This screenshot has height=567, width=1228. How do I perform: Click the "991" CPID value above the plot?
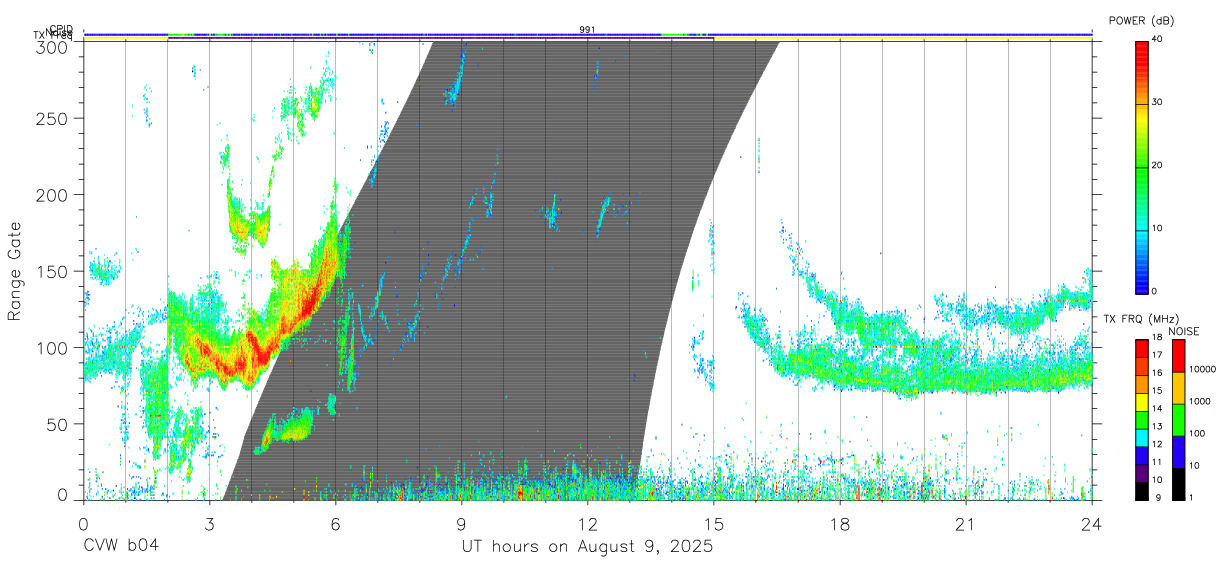[x=587, y=29]
